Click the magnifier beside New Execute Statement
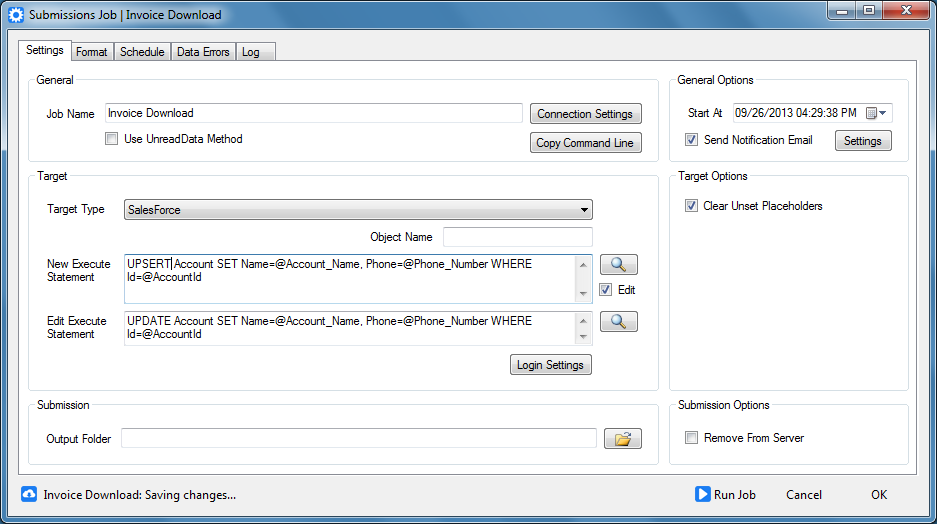 pyautogui.click(x=618, y=264)
